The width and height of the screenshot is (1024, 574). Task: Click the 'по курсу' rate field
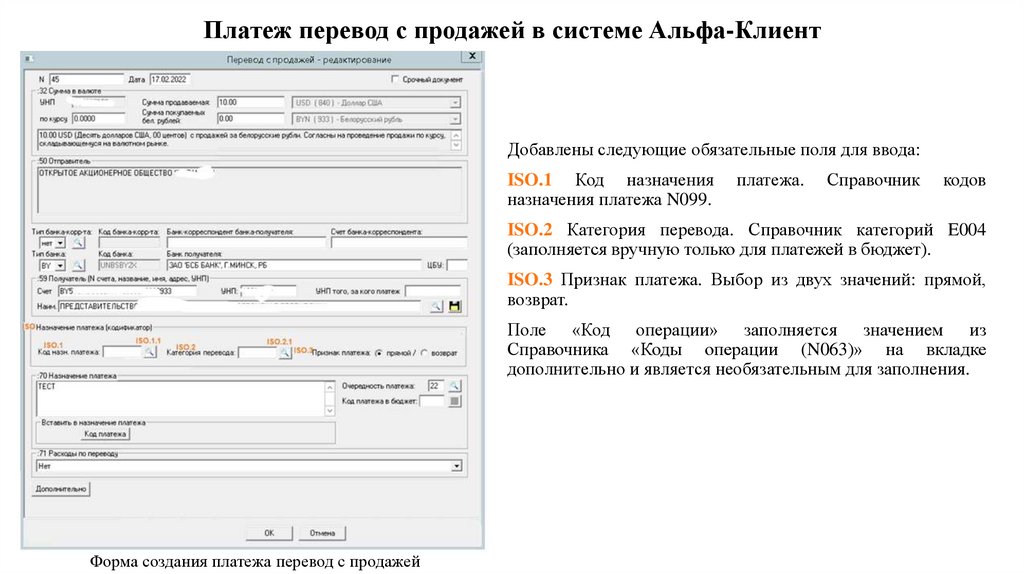pos(98,119)
